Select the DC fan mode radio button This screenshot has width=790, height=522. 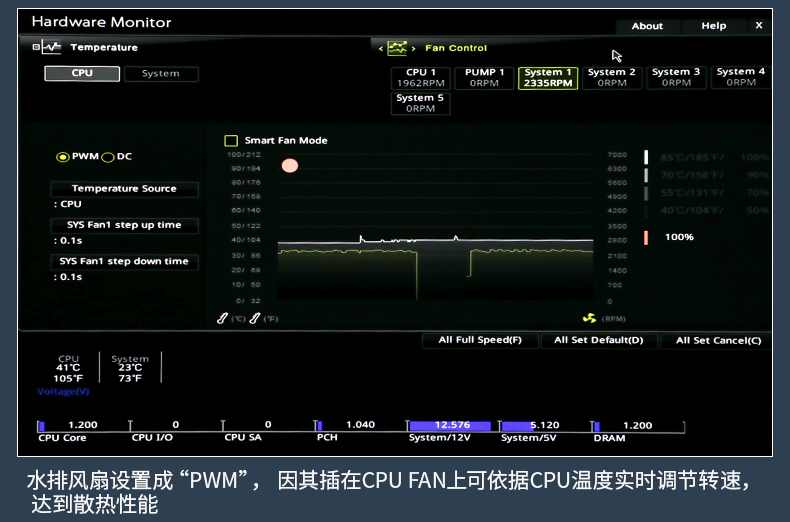108,157
